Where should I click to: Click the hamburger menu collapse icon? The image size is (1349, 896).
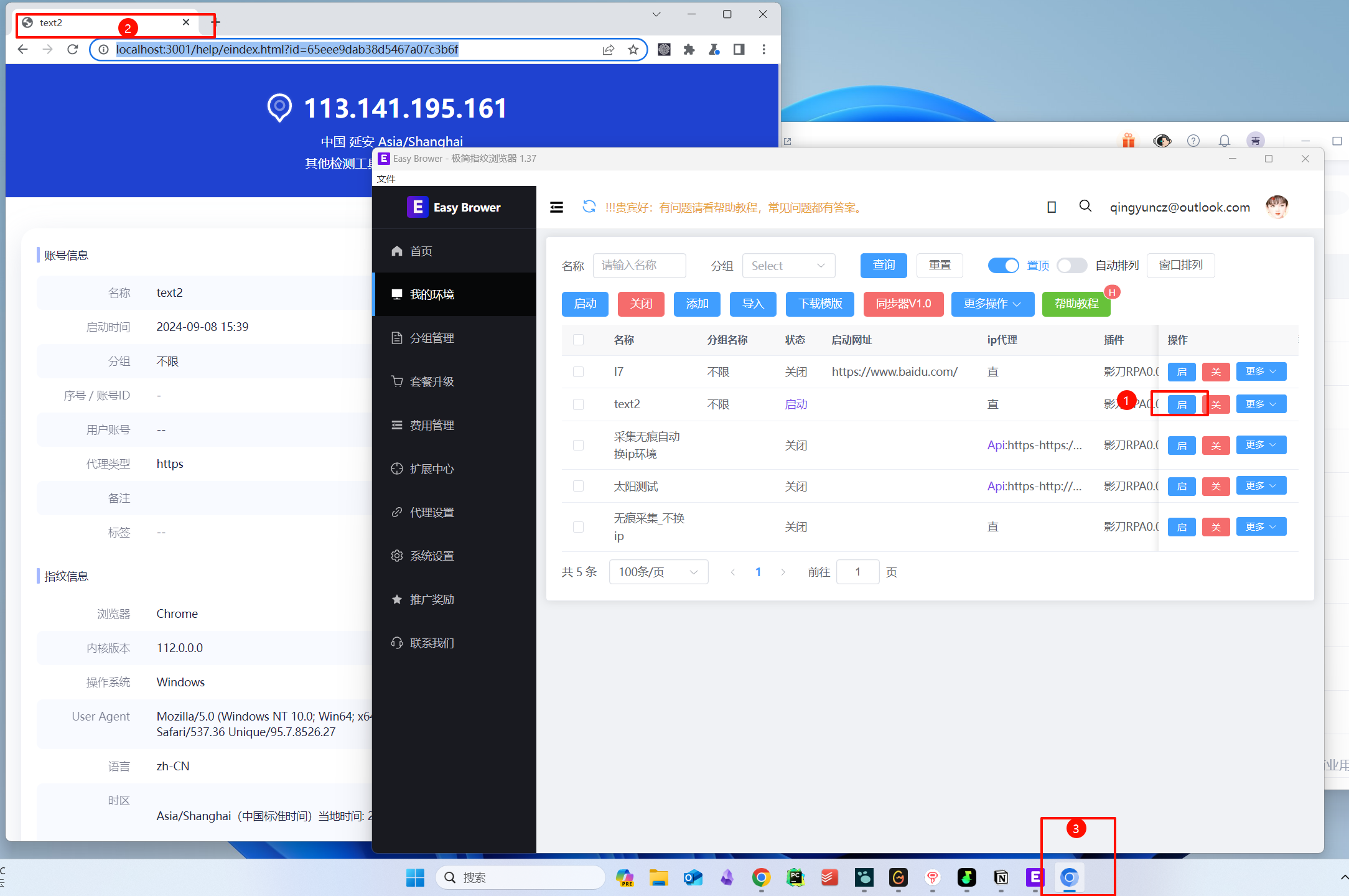point(556,207)
